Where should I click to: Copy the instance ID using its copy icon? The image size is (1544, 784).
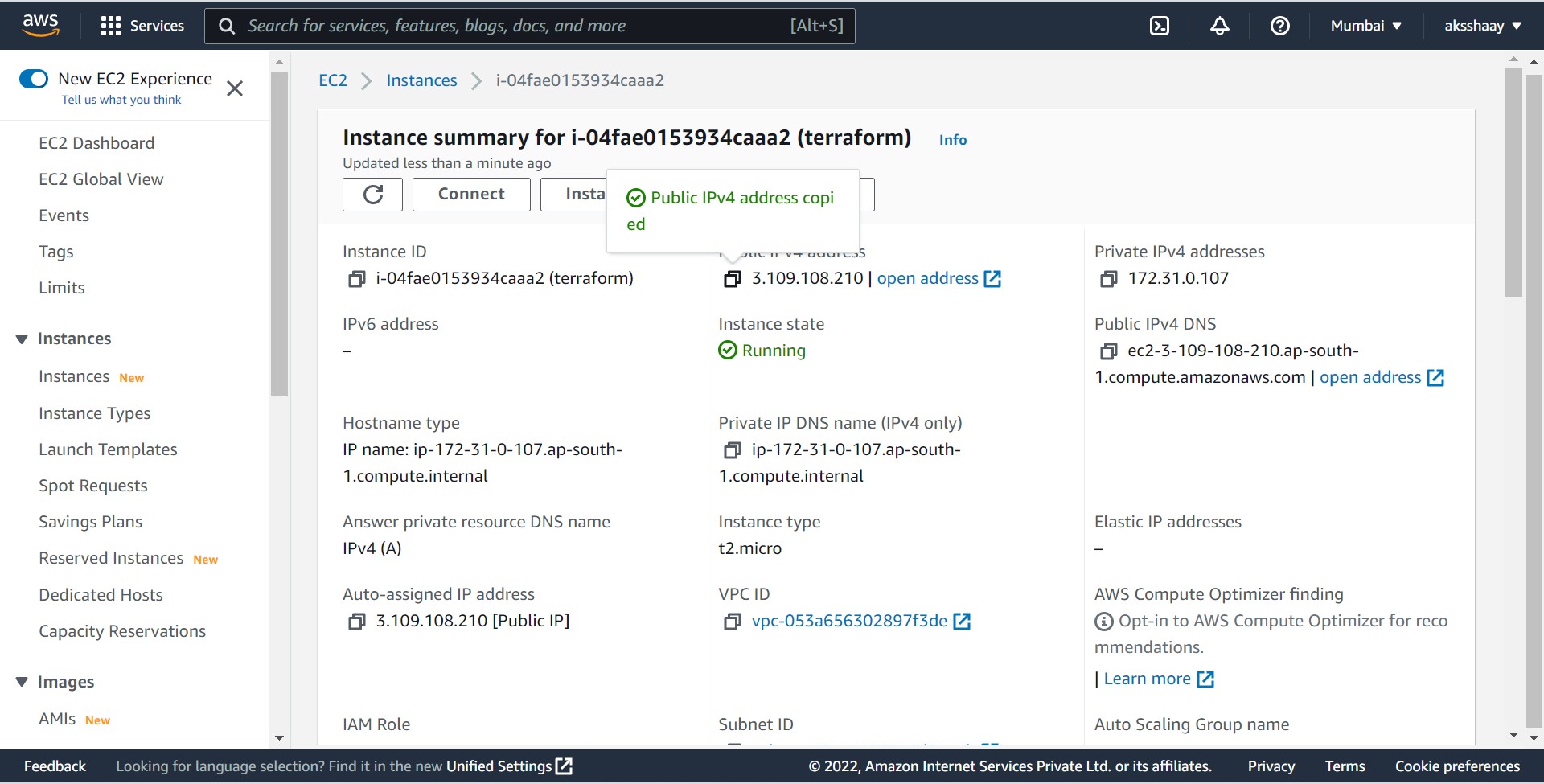[356, 278]
